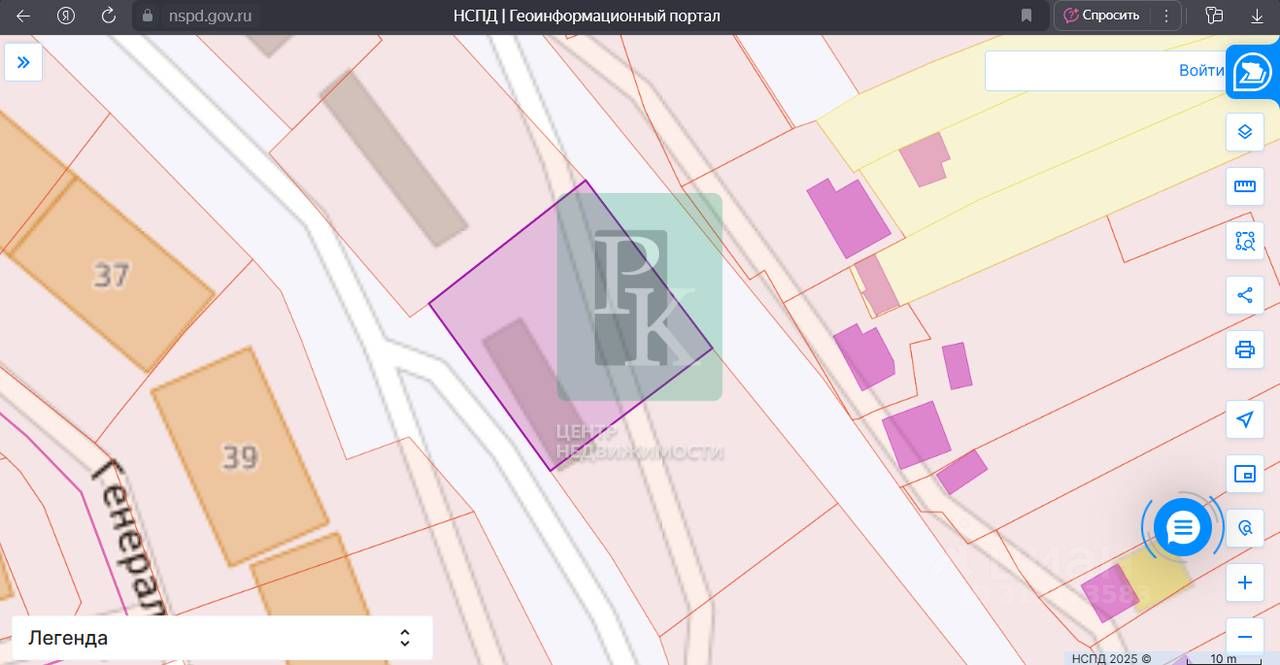Select the ruler measurement tool
This screenshot has width=1280, height=665.
point(1245,186)
